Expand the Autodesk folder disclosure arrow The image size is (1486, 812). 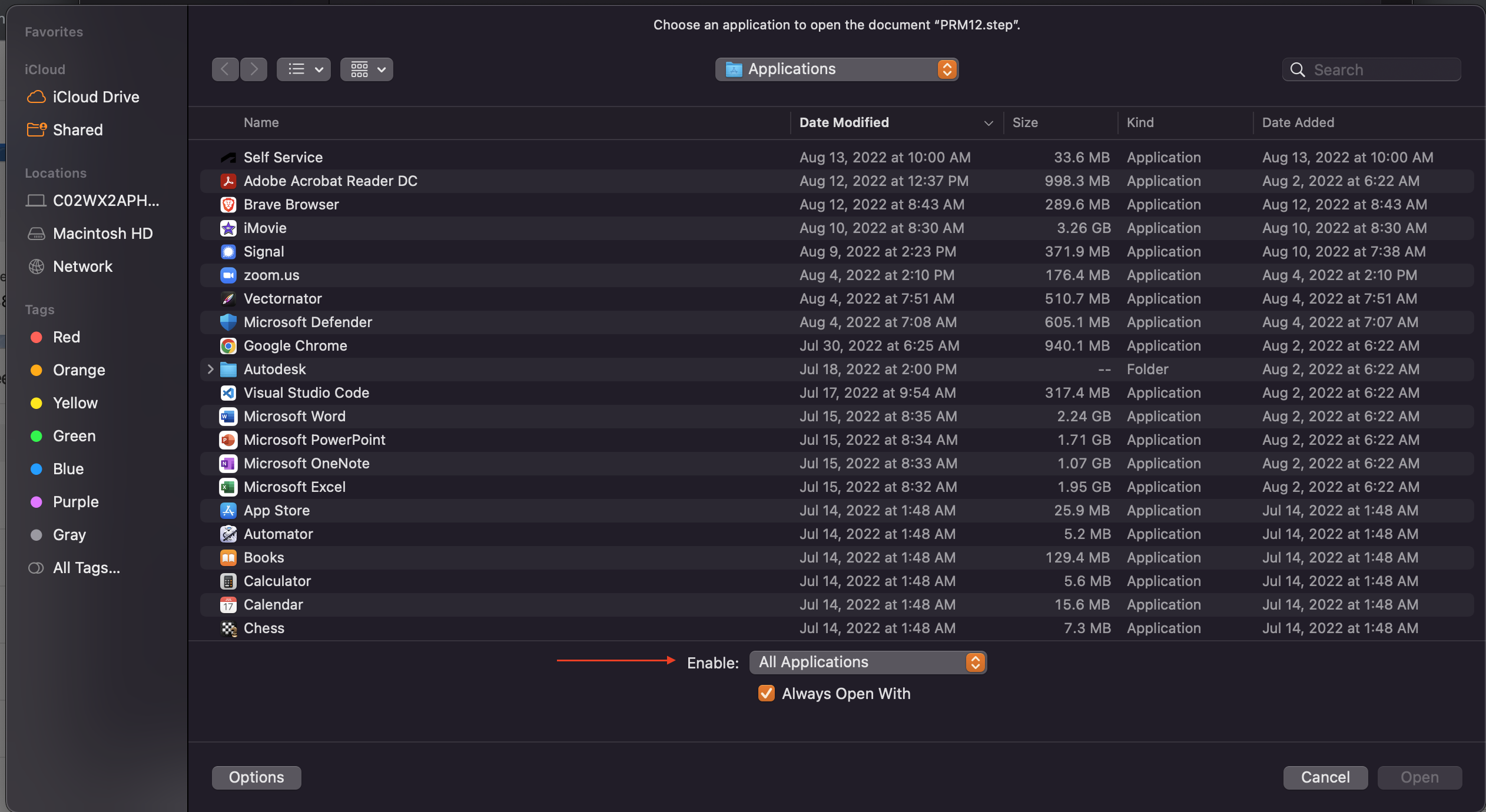click(x=210, y=370)
